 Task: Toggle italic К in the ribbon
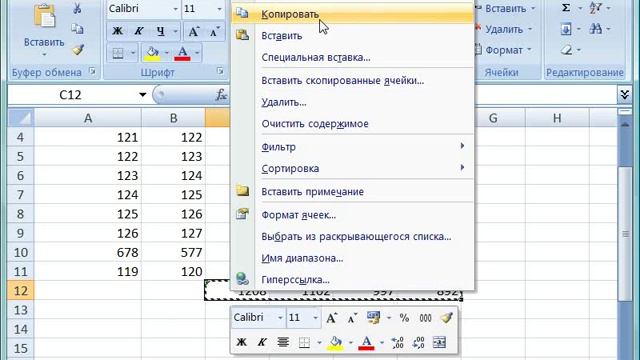139,31
